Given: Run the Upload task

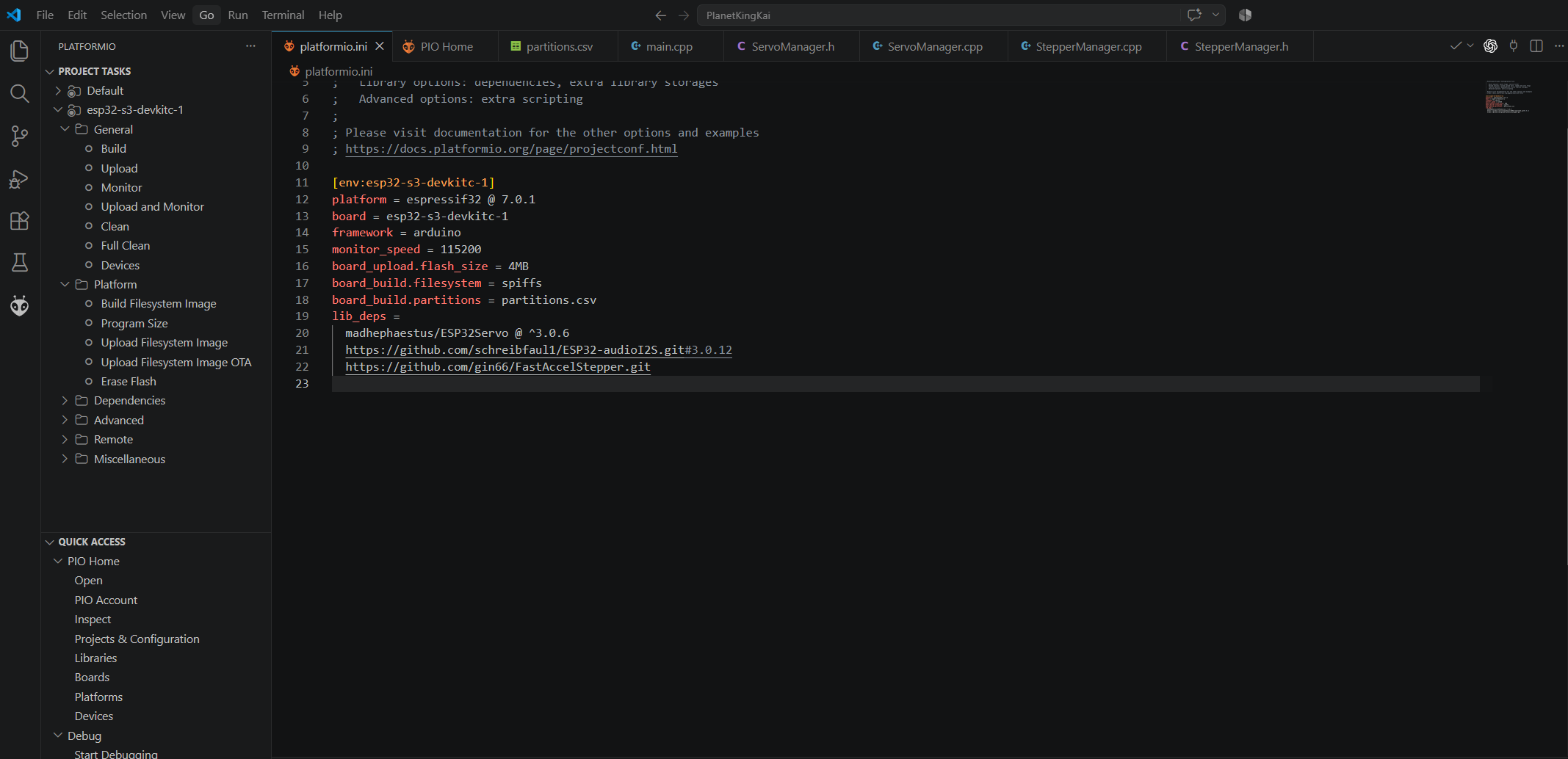Looking at the screenshot, I should point(119,168).
